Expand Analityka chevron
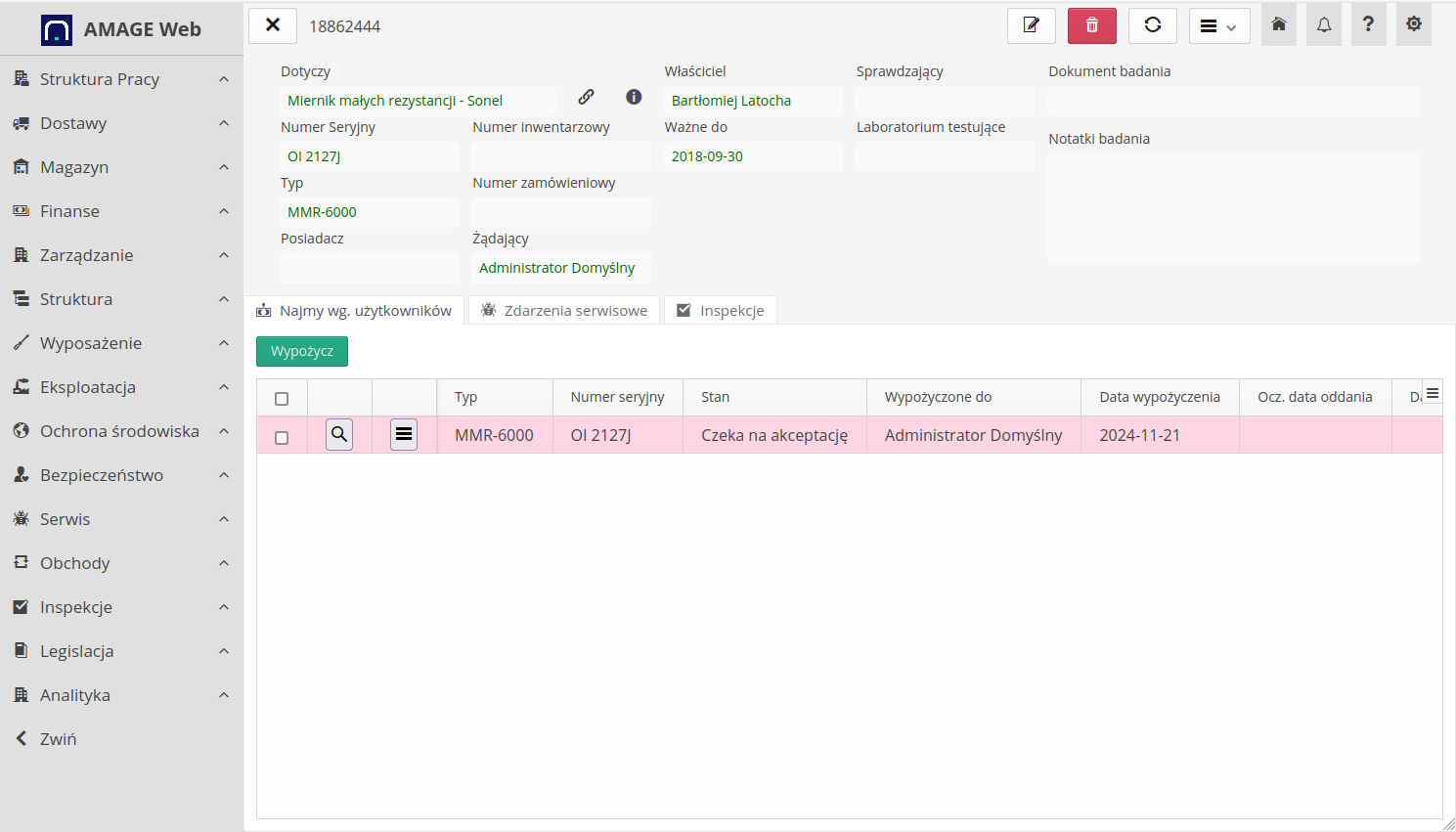 point(224,695)
